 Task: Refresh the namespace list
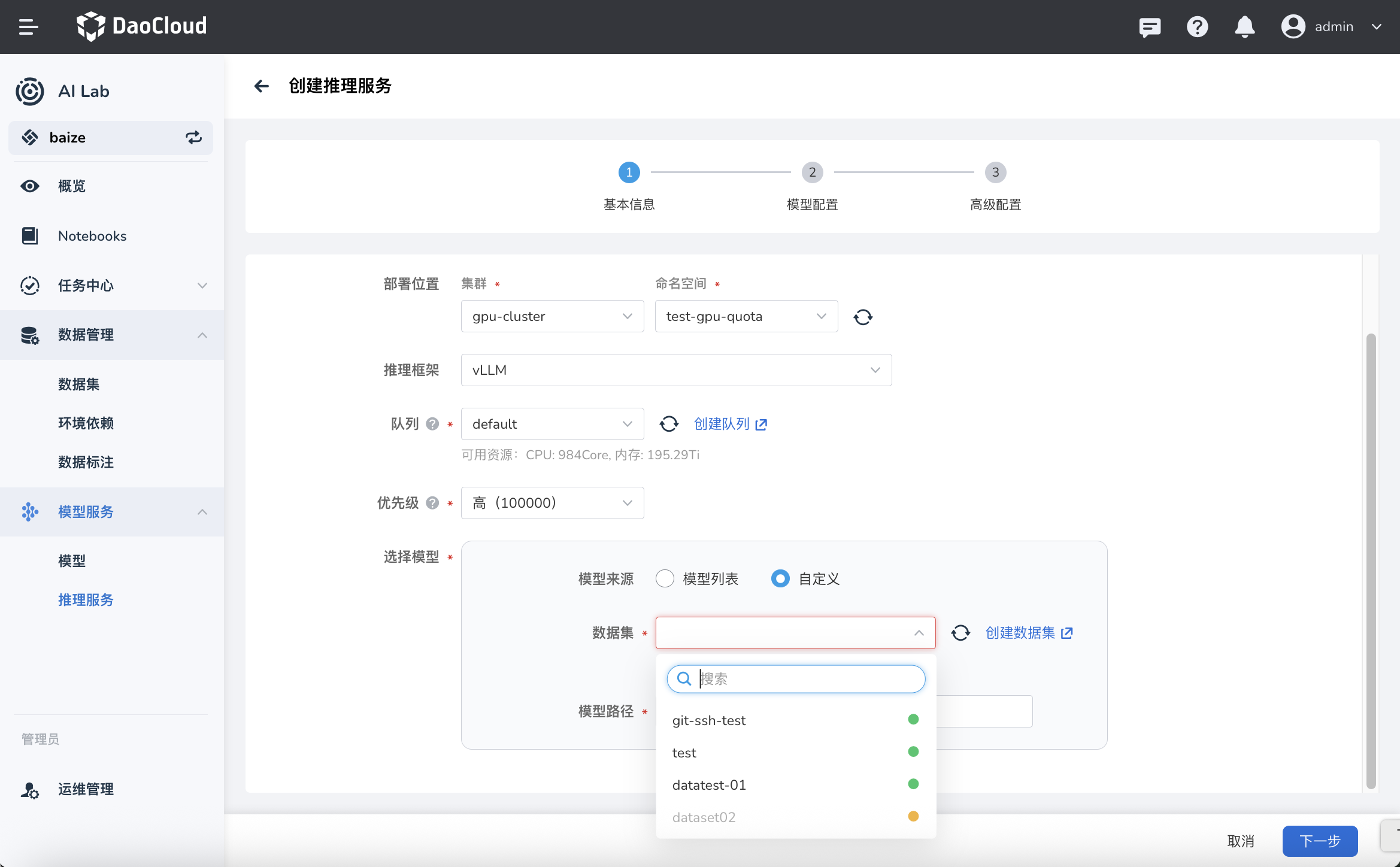pos(862,317)
